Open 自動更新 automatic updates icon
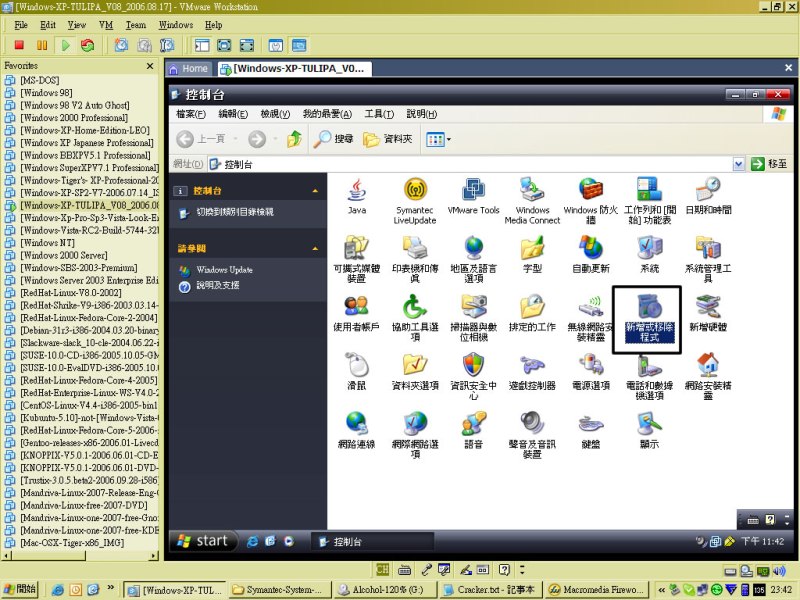 tap(591, 248)
